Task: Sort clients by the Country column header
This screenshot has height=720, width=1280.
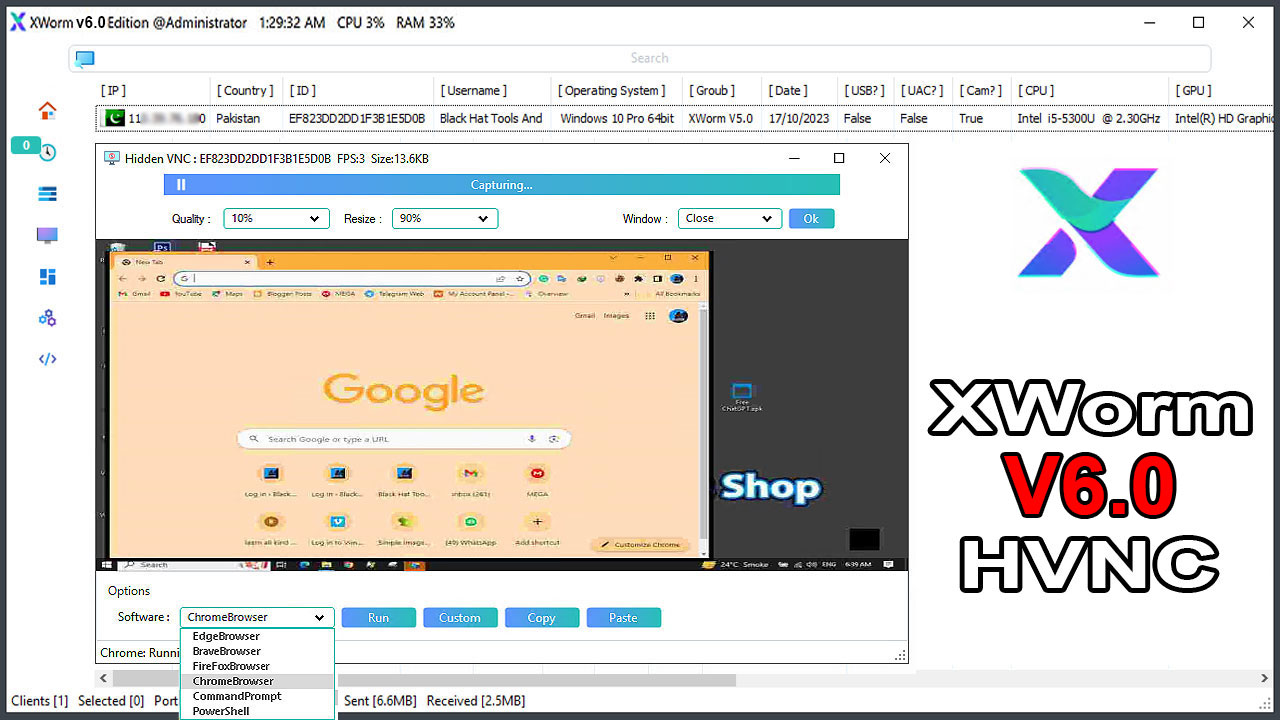Action: (245, 90)
